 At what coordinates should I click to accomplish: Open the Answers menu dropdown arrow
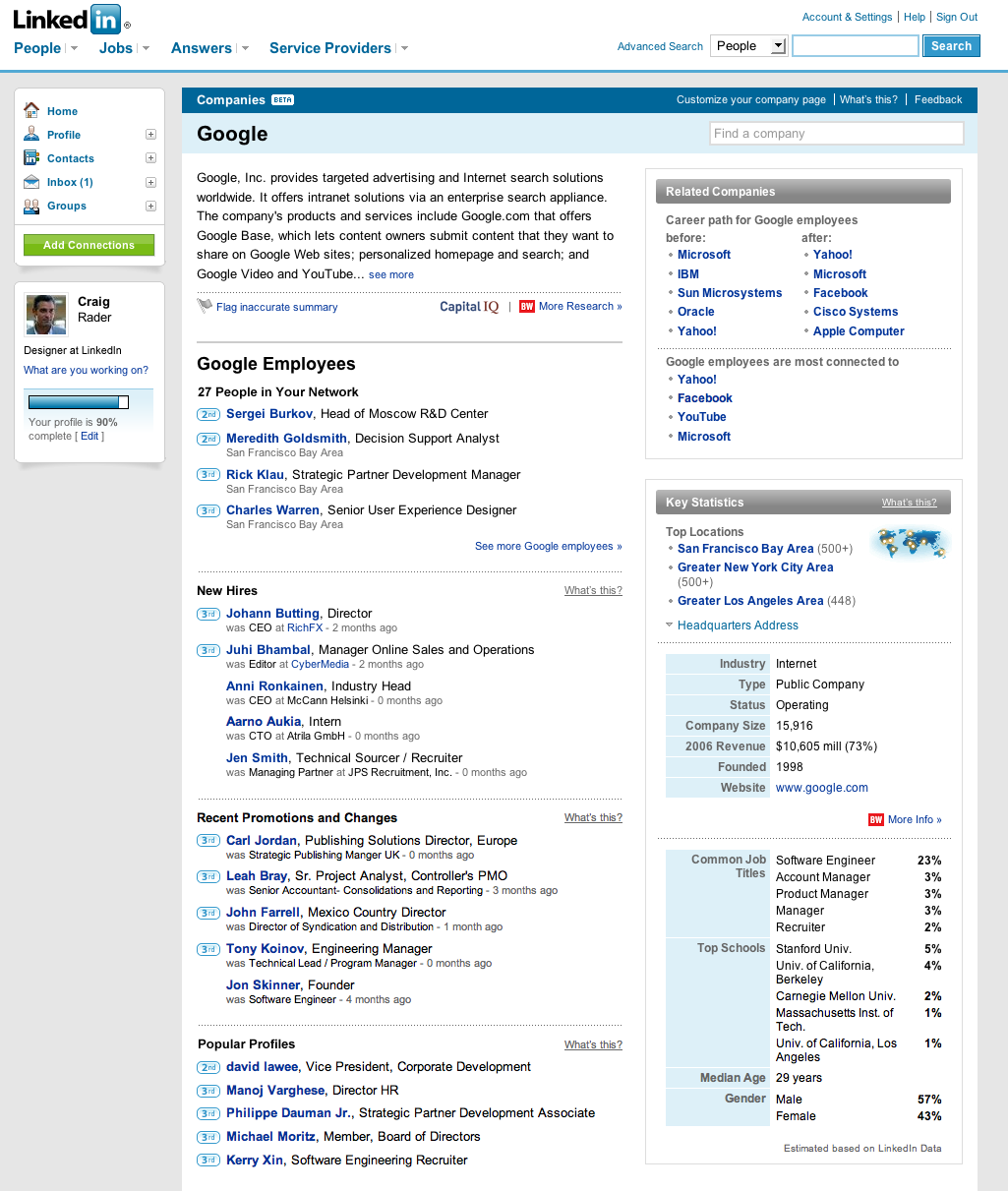[245, 48]
